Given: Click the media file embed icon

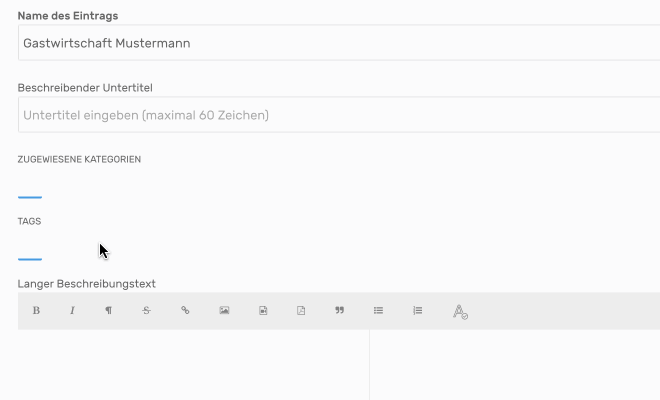Looking at the screenshot, I should pyautogui.click(x=263, y=311).
